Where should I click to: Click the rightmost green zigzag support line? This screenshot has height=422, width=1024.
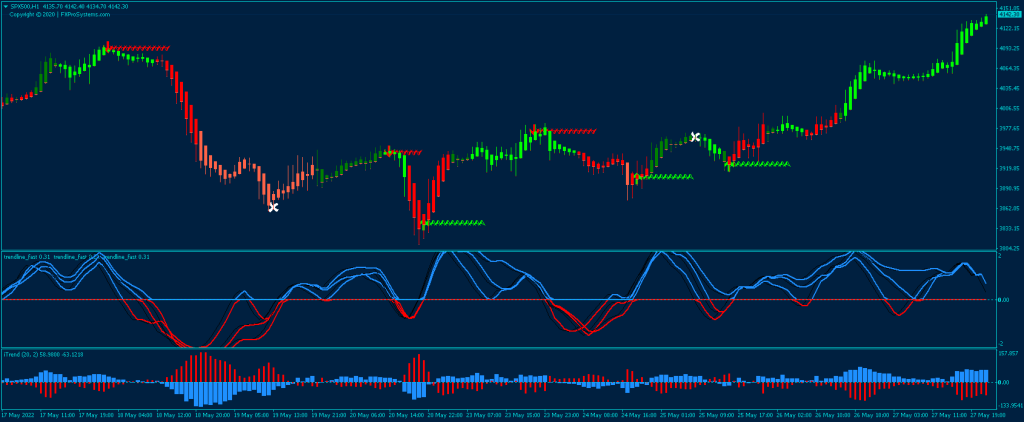pos(758,164)
